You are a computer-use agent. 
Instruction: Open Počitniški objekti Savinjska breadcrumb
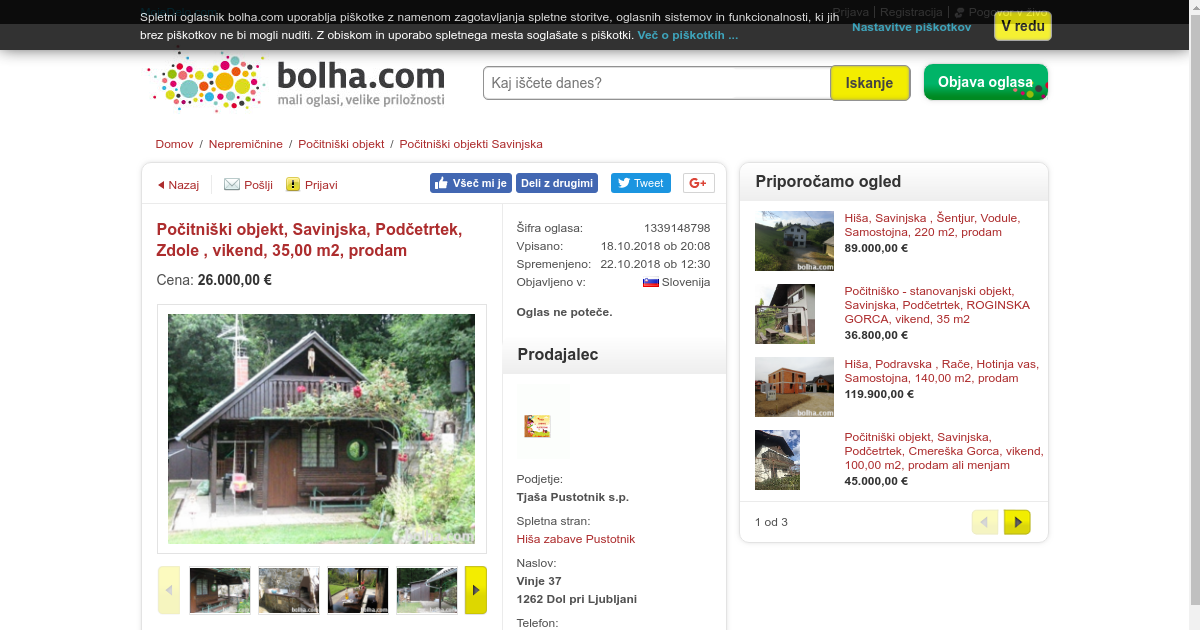pos(471,144)
